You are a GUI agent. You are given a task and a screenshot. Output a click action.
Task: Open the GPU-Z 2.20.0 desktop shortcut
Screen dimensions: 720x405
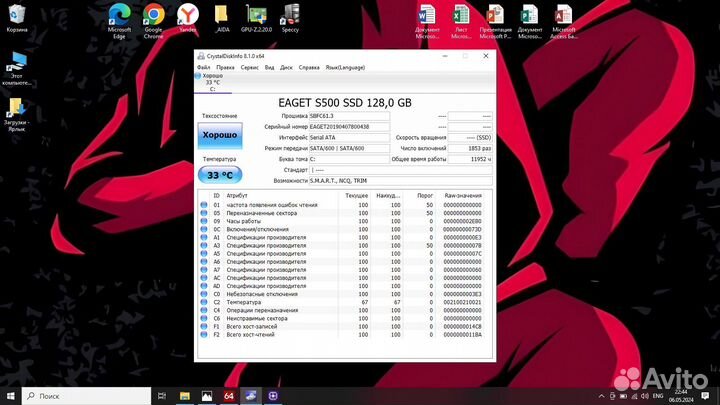[256, 18]
